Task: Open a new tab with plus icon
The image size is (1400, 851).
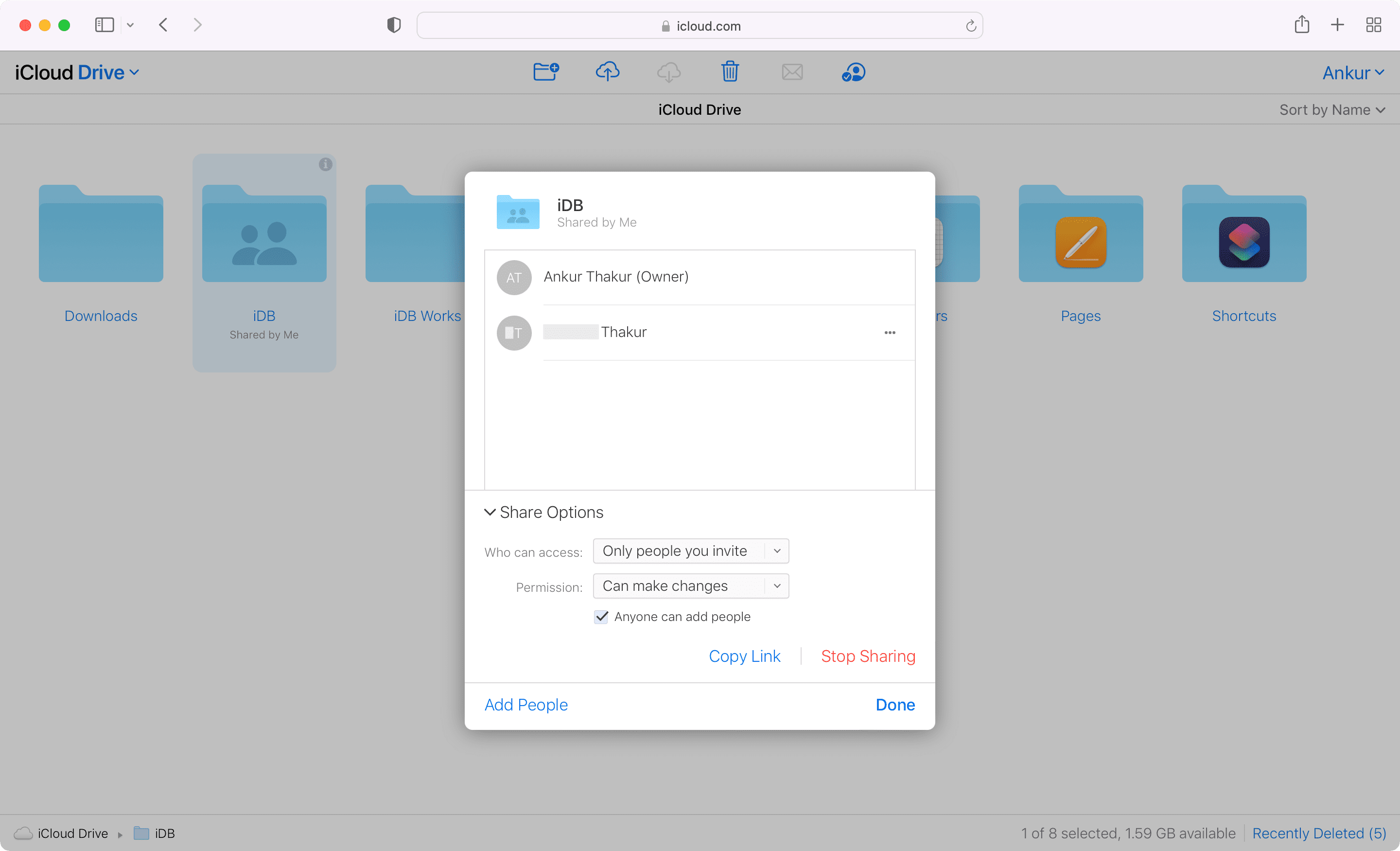Action: (x=1337, y=25)
